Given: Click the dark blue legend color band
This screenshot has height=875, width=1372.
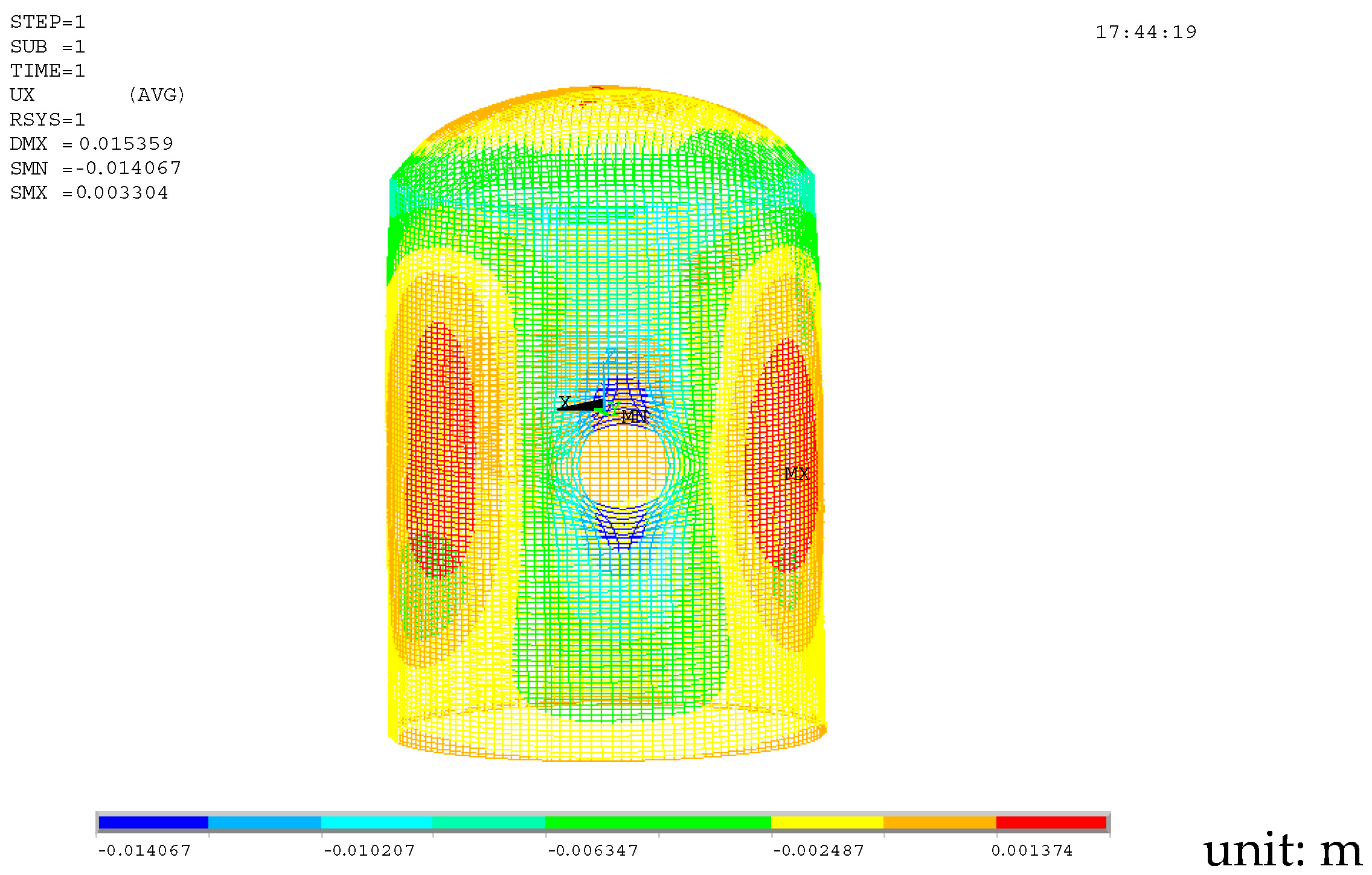Looking at the screenshot, I should [x=153, y=822].
